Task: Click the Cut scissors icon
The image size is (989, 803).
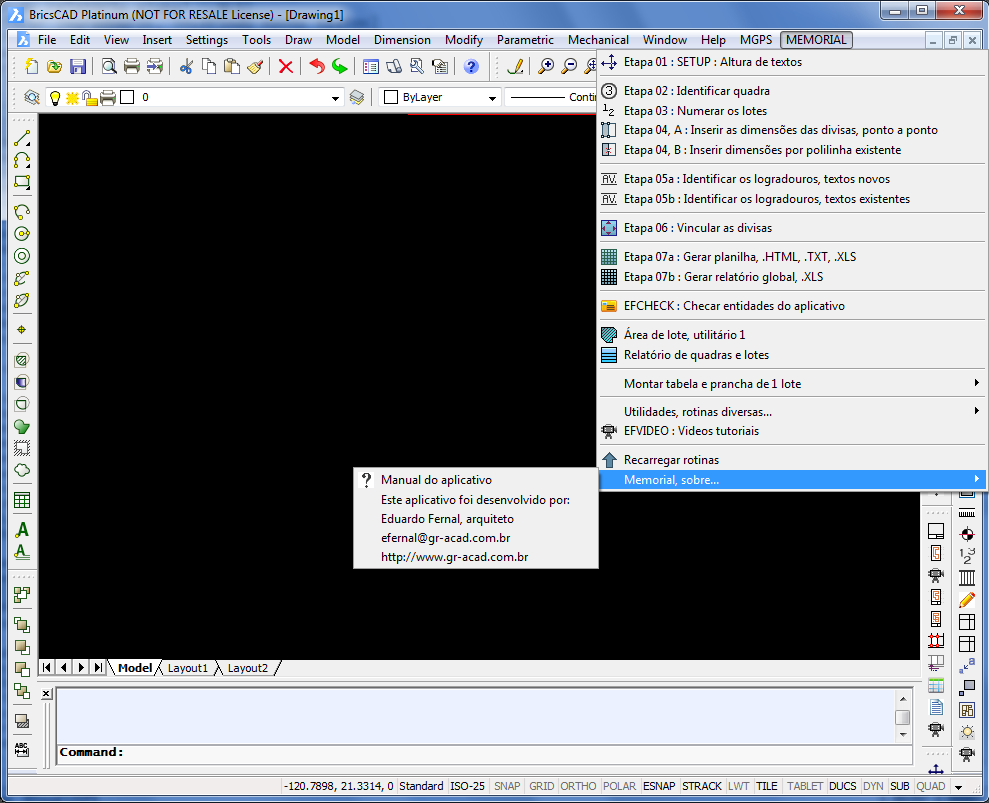Action: coord(185,67)
